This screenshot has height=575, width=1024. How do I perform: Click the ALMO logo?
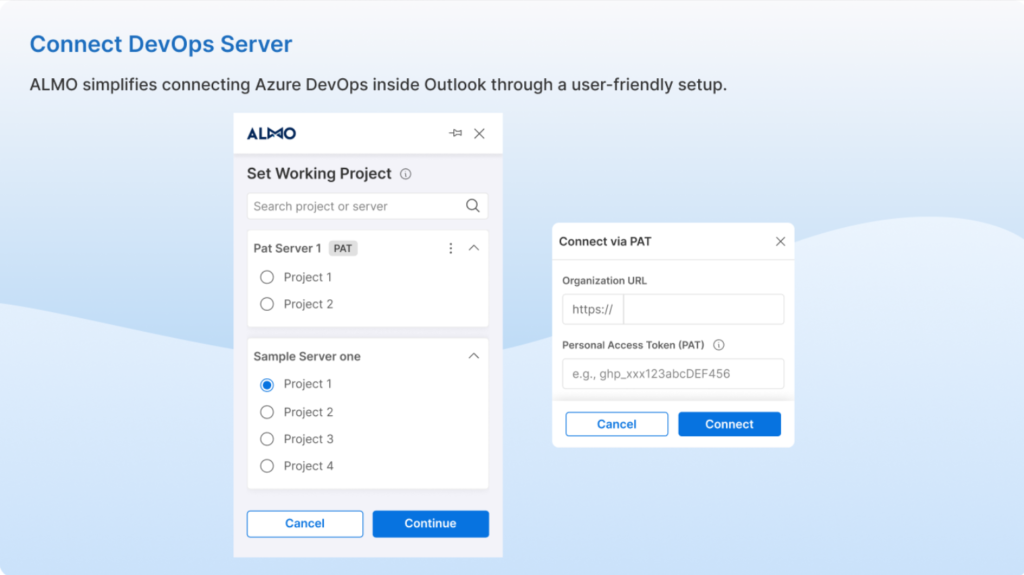272,133
